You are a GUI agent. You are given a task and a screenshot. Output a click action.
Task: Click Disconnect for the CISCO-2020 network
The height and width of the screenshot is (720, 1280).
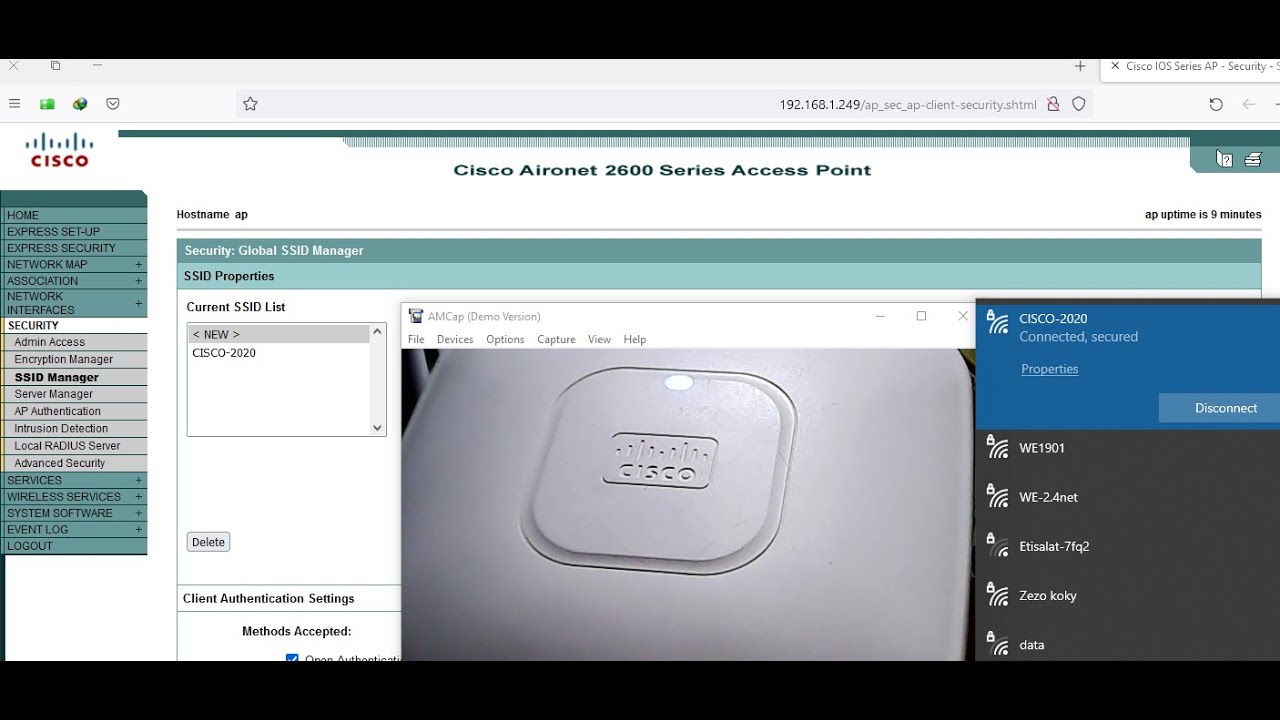click(x=1220, y=408)
